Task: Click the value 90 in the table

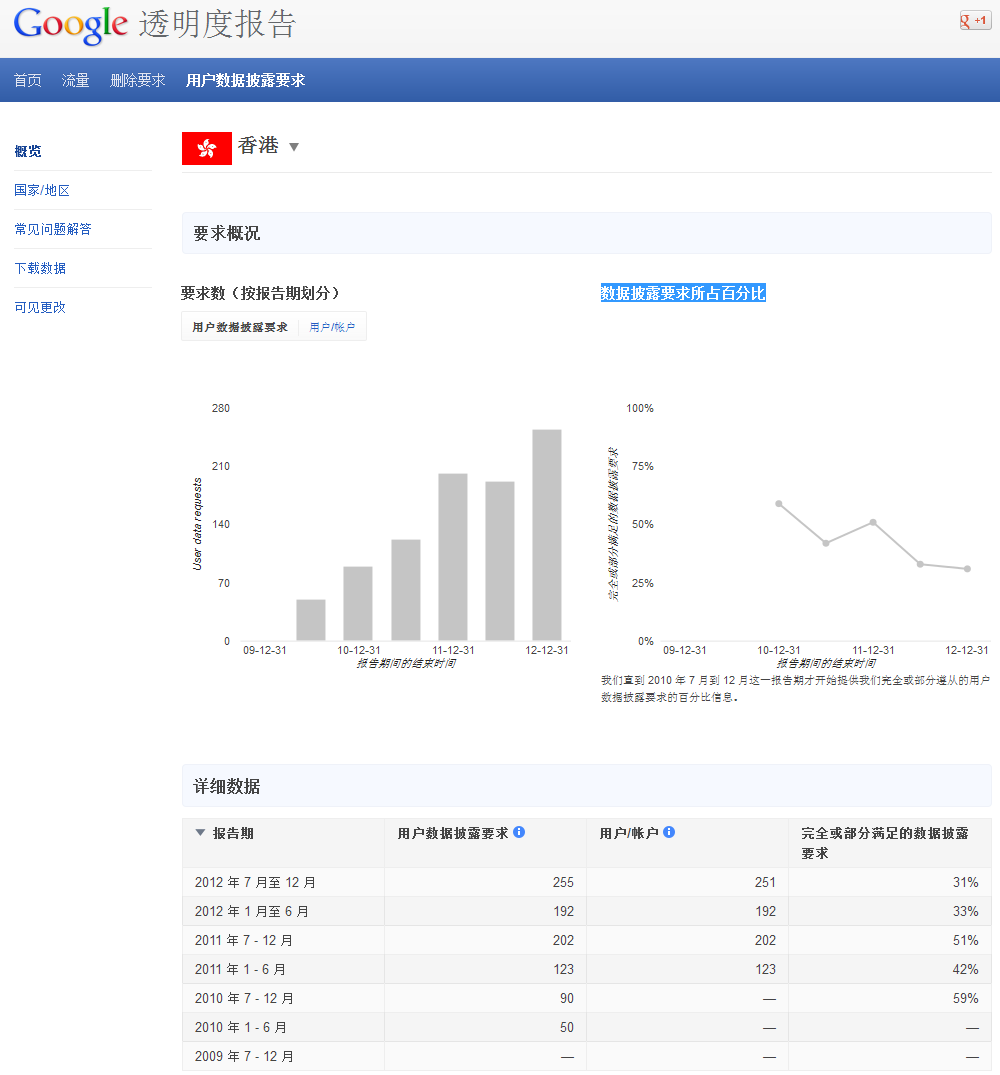Action: coord(567,998)
